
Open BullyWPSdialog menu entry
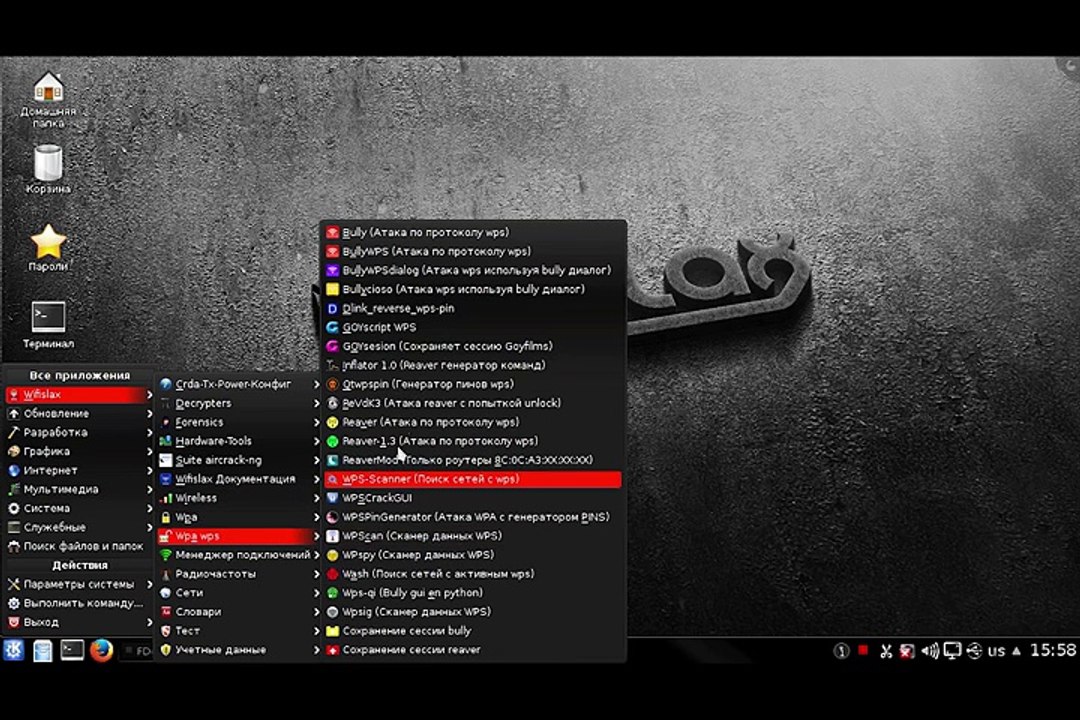473,270
